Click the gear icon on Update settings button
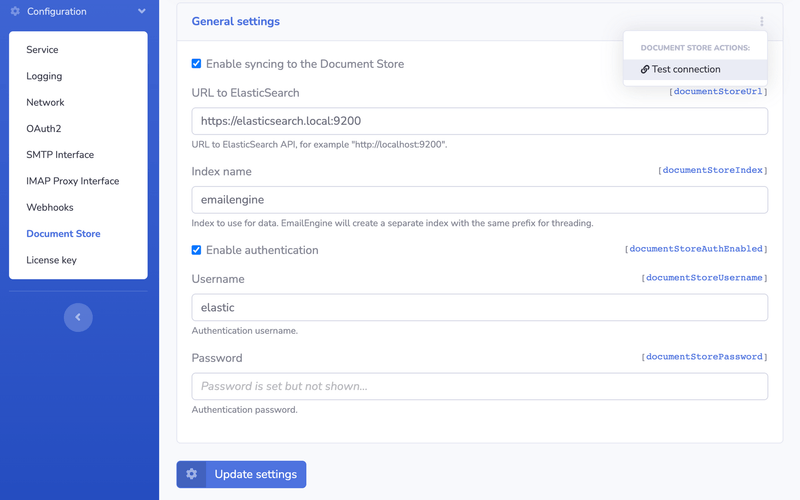Screen dimensions: 800x500 [x=191, y=474]
